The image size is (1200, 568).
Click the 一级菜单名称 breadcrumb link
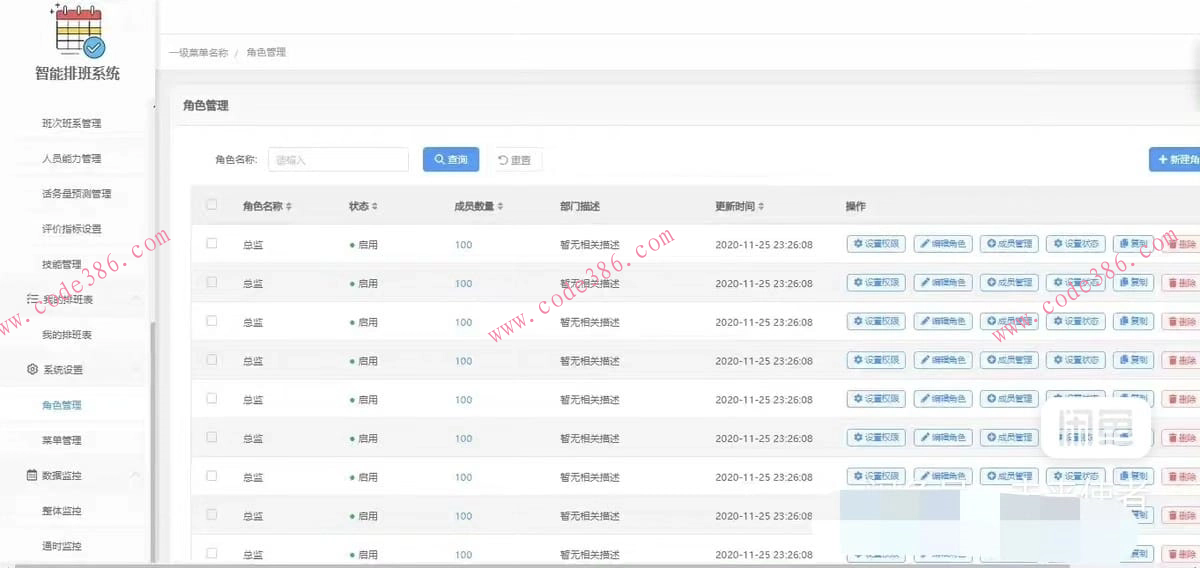point(198,52)
